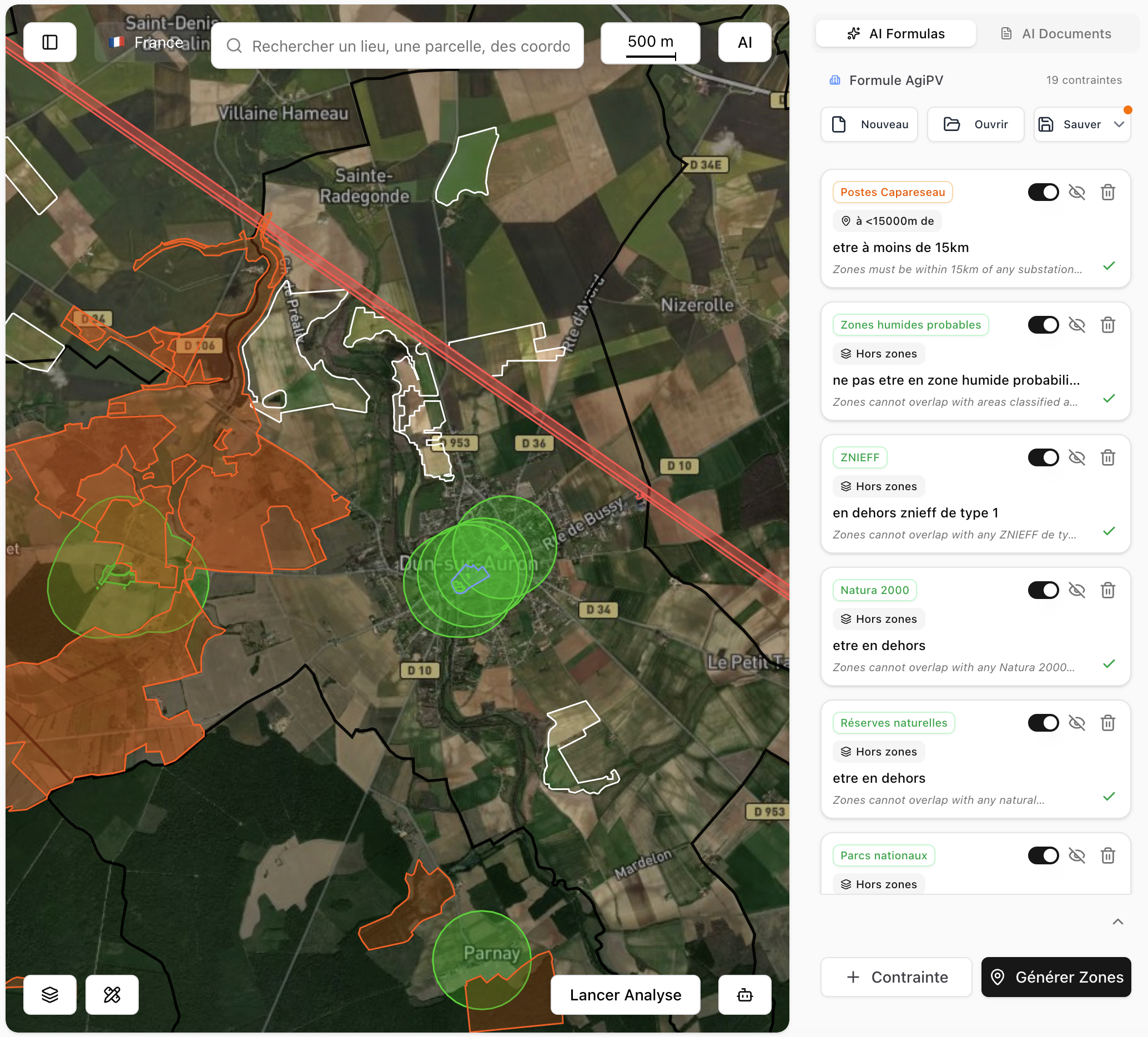Open the AI button on the map
The image size is (1148, 1037).
pyautogui.click(x=745, y=42)
